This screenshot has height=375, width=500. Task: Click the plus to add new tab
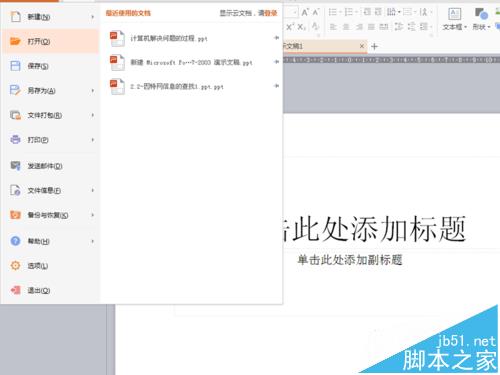click(374, 46)
